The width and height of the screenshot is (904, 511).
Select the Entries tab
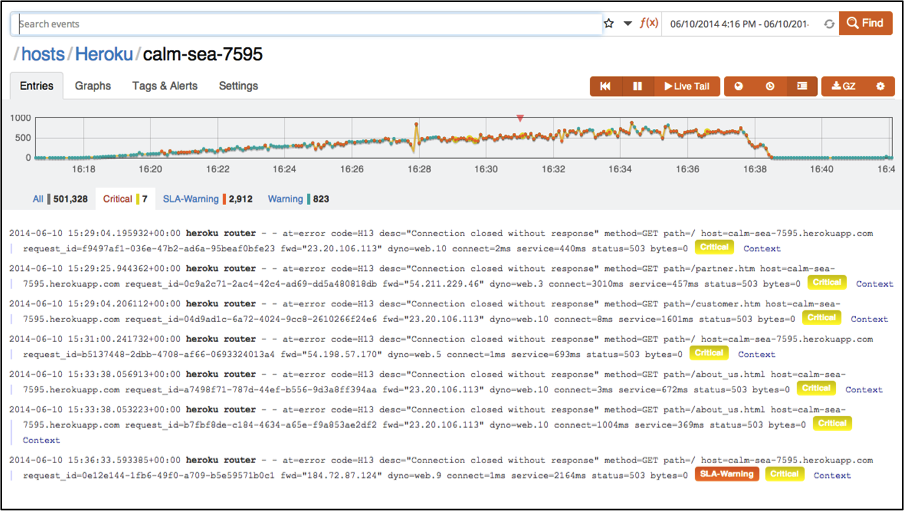coord(37,86)
